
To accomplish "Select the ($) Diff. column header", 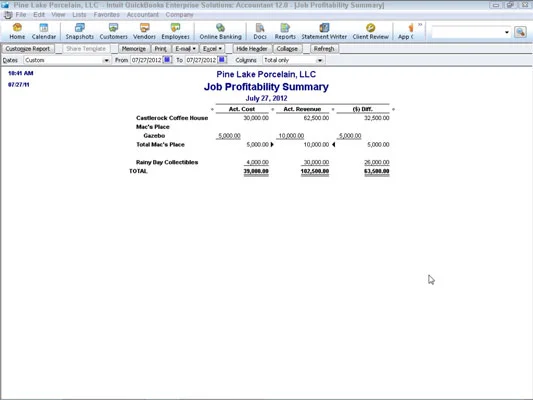I will (x=363, y=109).
